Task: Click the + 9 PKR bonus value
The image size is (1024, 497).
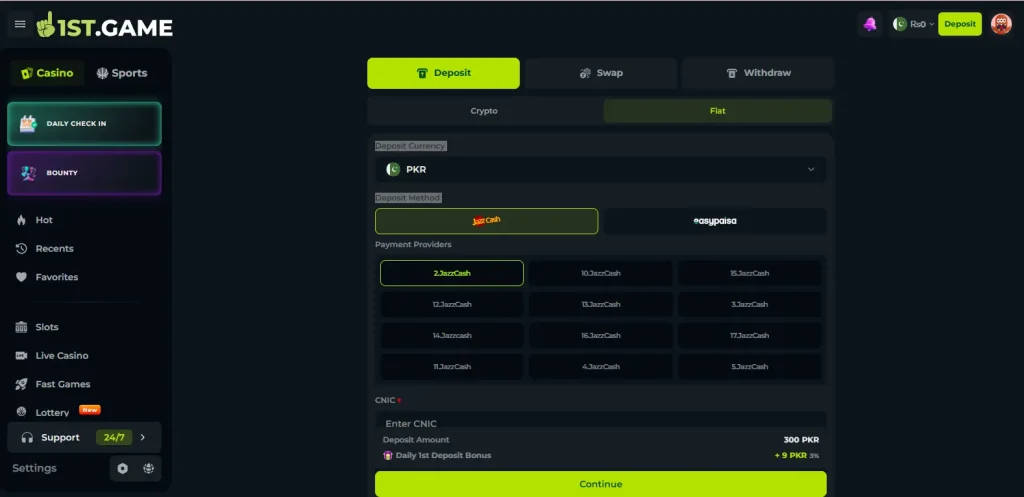Action: pos(791,455)
